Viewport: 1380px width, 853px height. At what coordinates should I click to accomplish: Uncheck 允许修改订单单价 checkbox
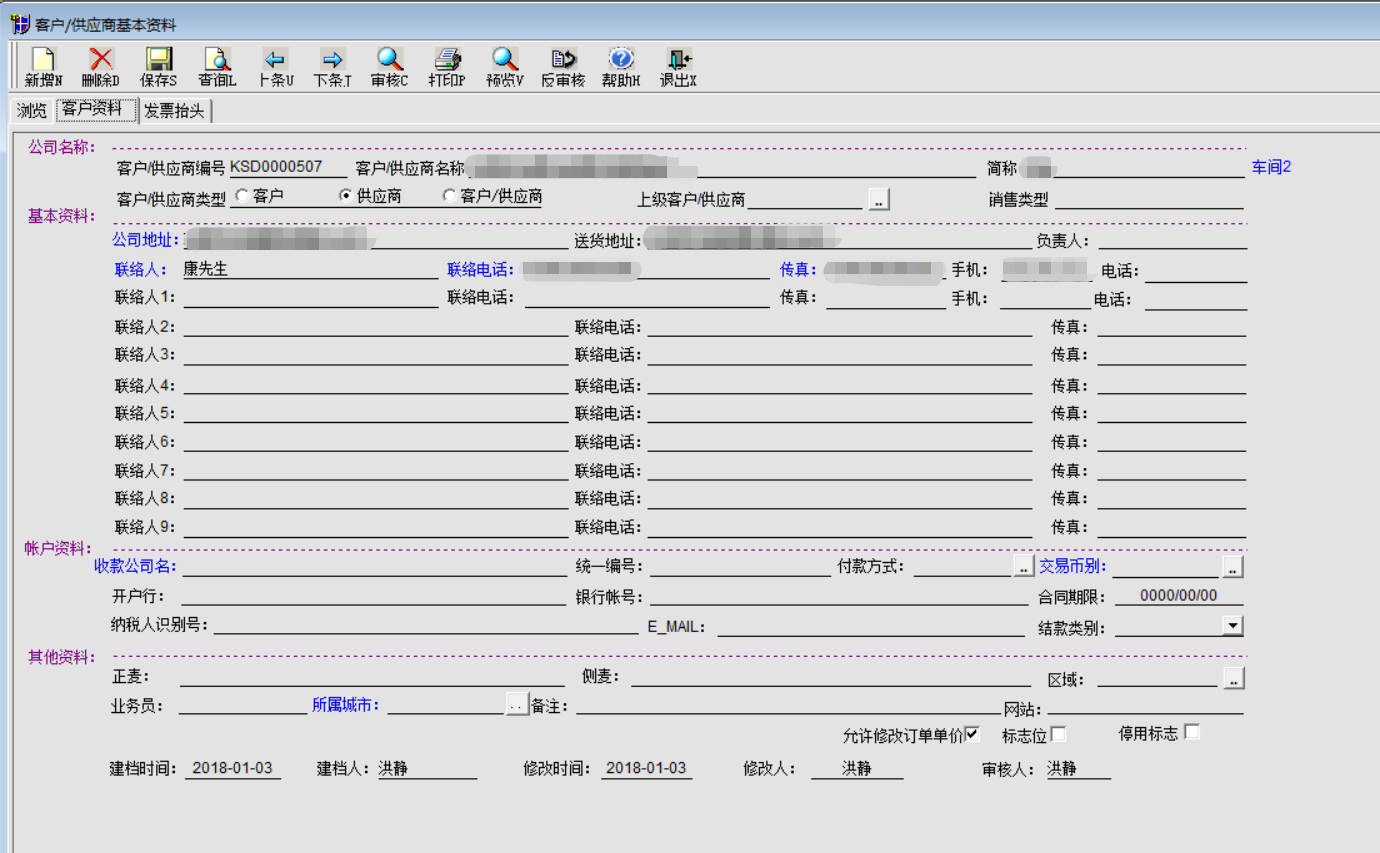click(x=972, y=735)
